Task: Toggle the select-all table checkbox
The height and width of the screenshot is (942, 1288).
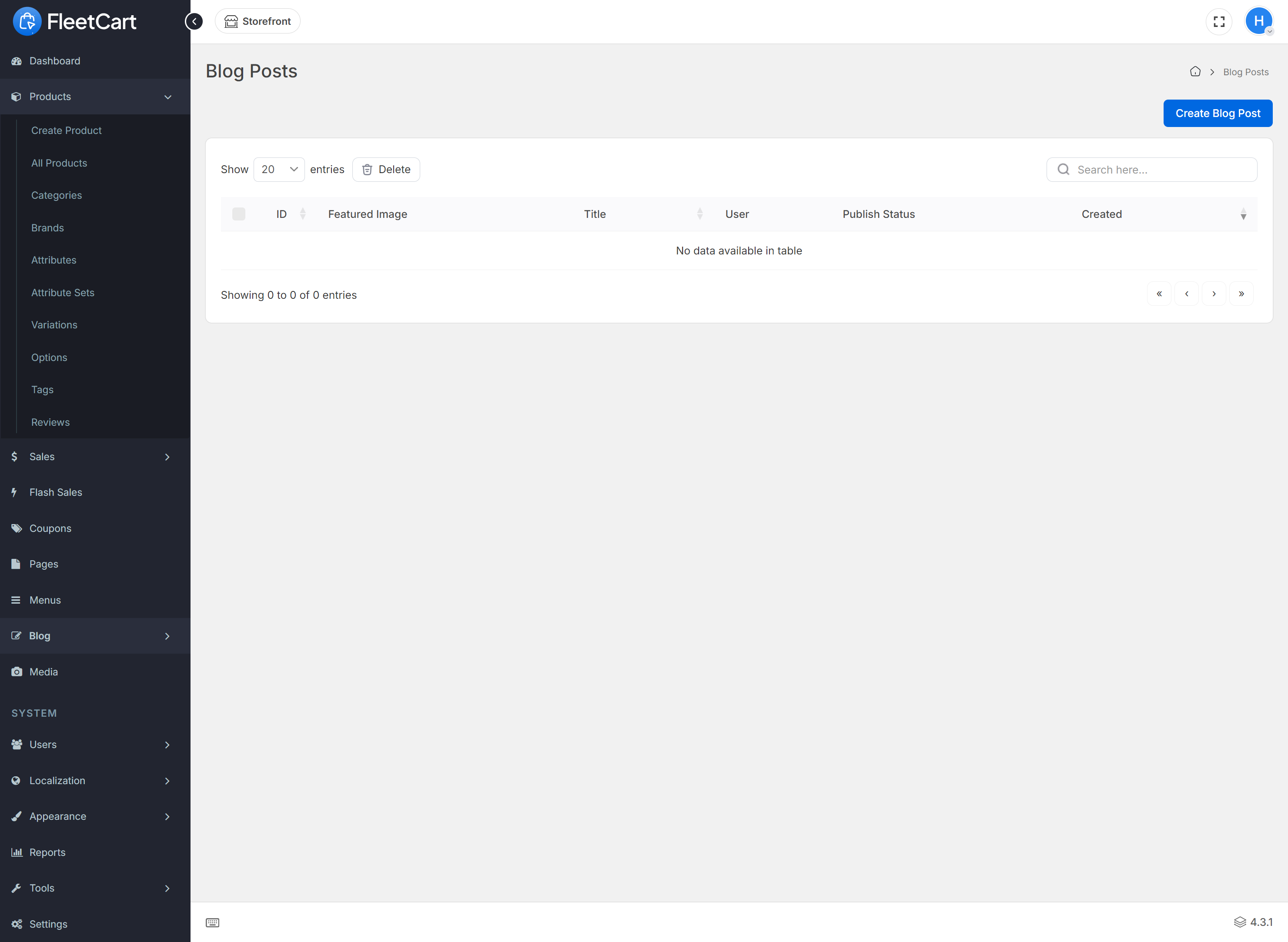Action: coord(238,214)
